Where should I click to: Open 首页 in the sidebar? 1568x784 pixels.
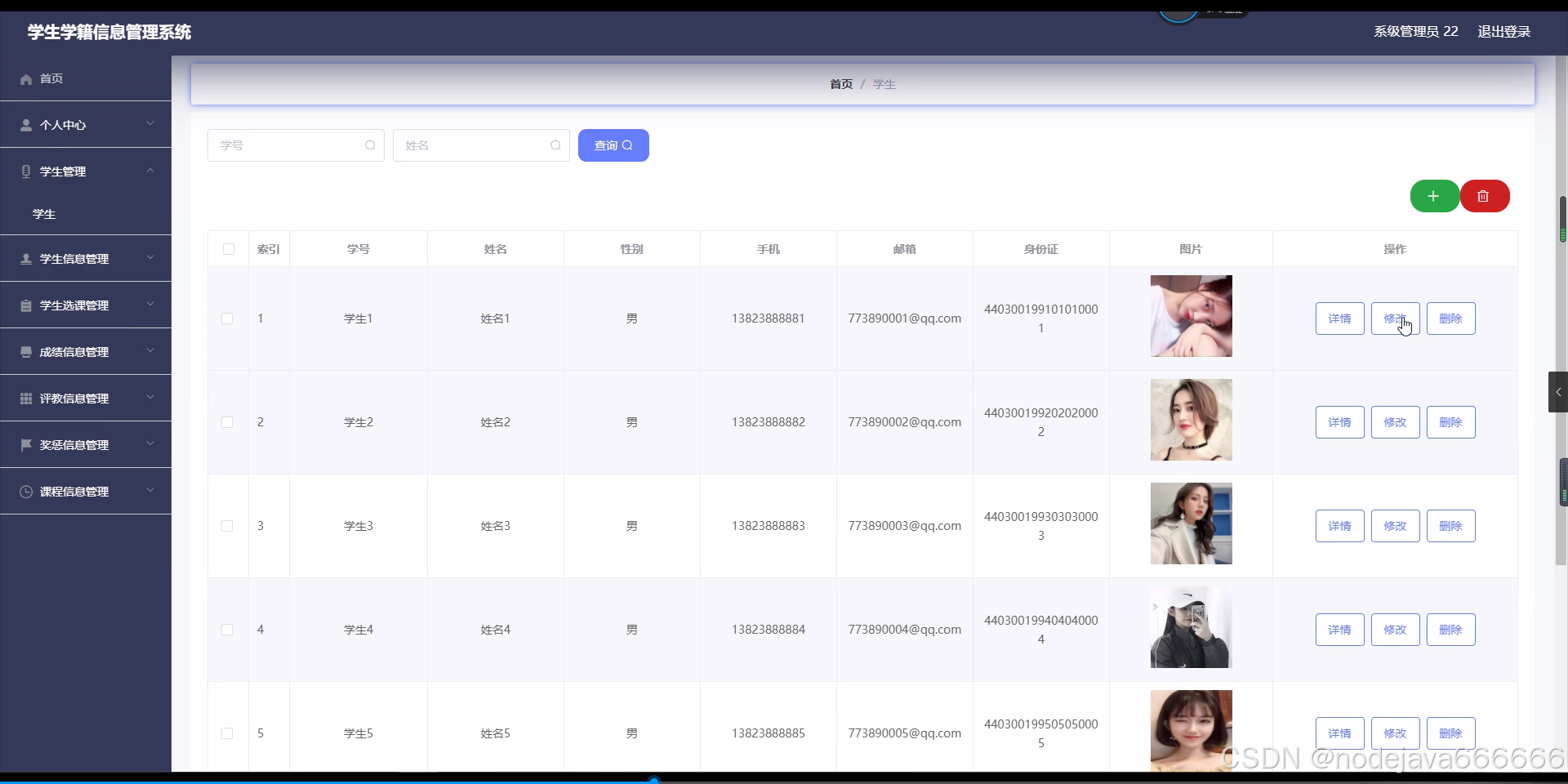coord(86,78)
